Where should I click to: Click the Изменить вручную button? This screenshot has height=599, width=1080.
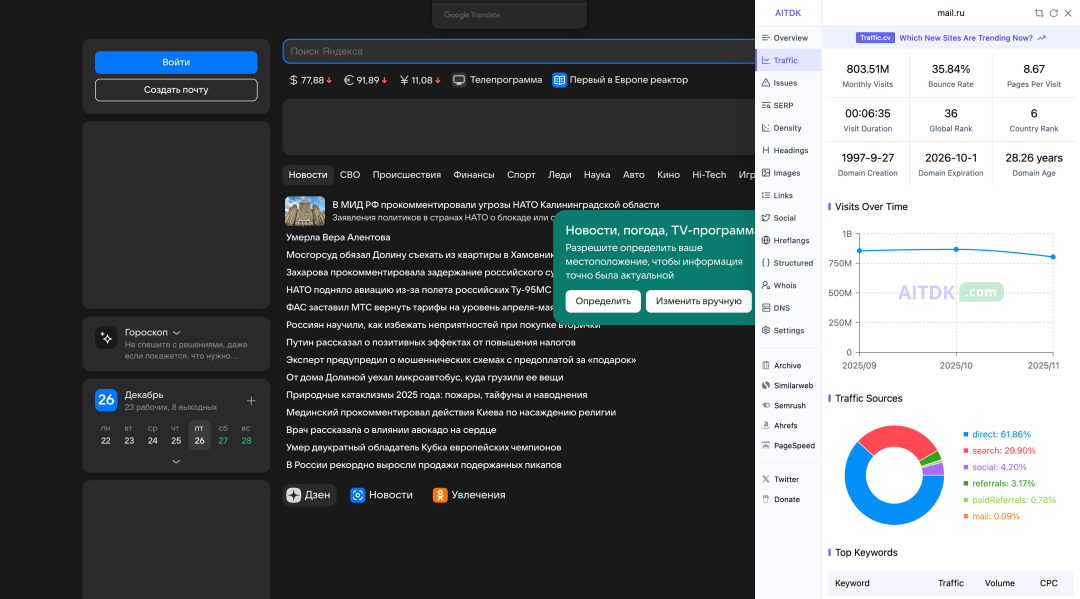(698, 301)
